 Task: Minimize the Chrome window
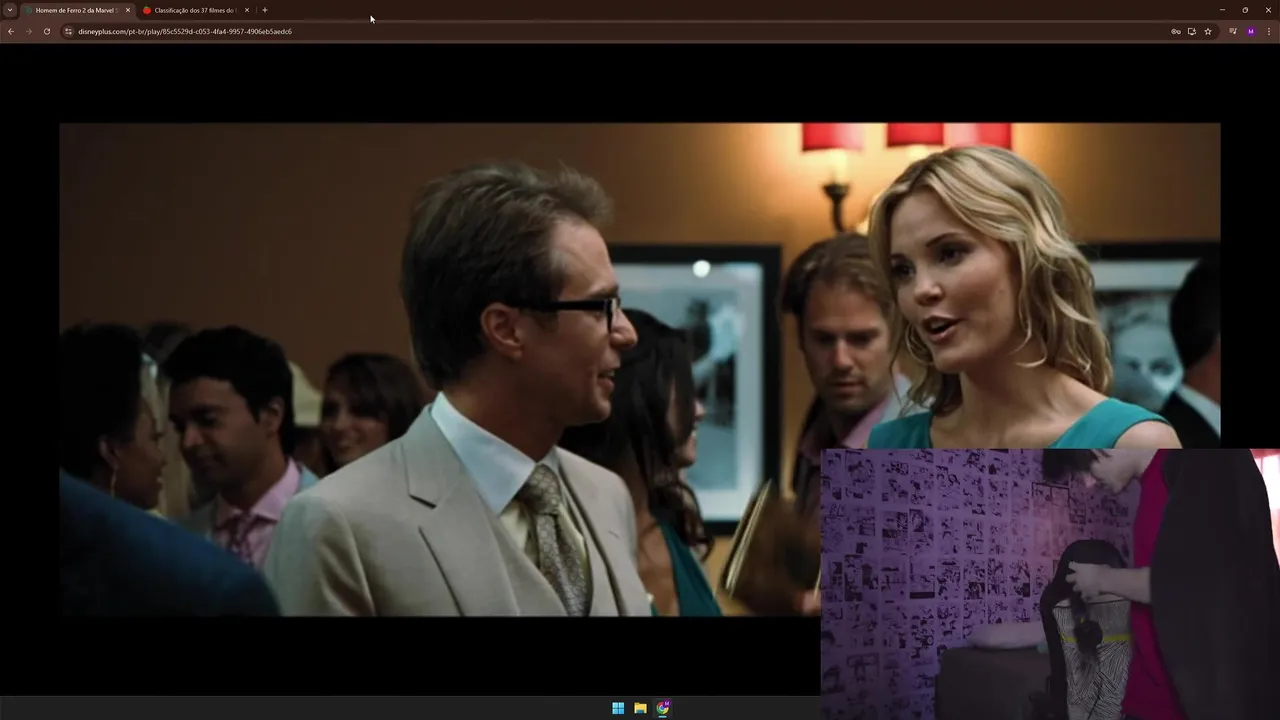[x=1222, y=10]
